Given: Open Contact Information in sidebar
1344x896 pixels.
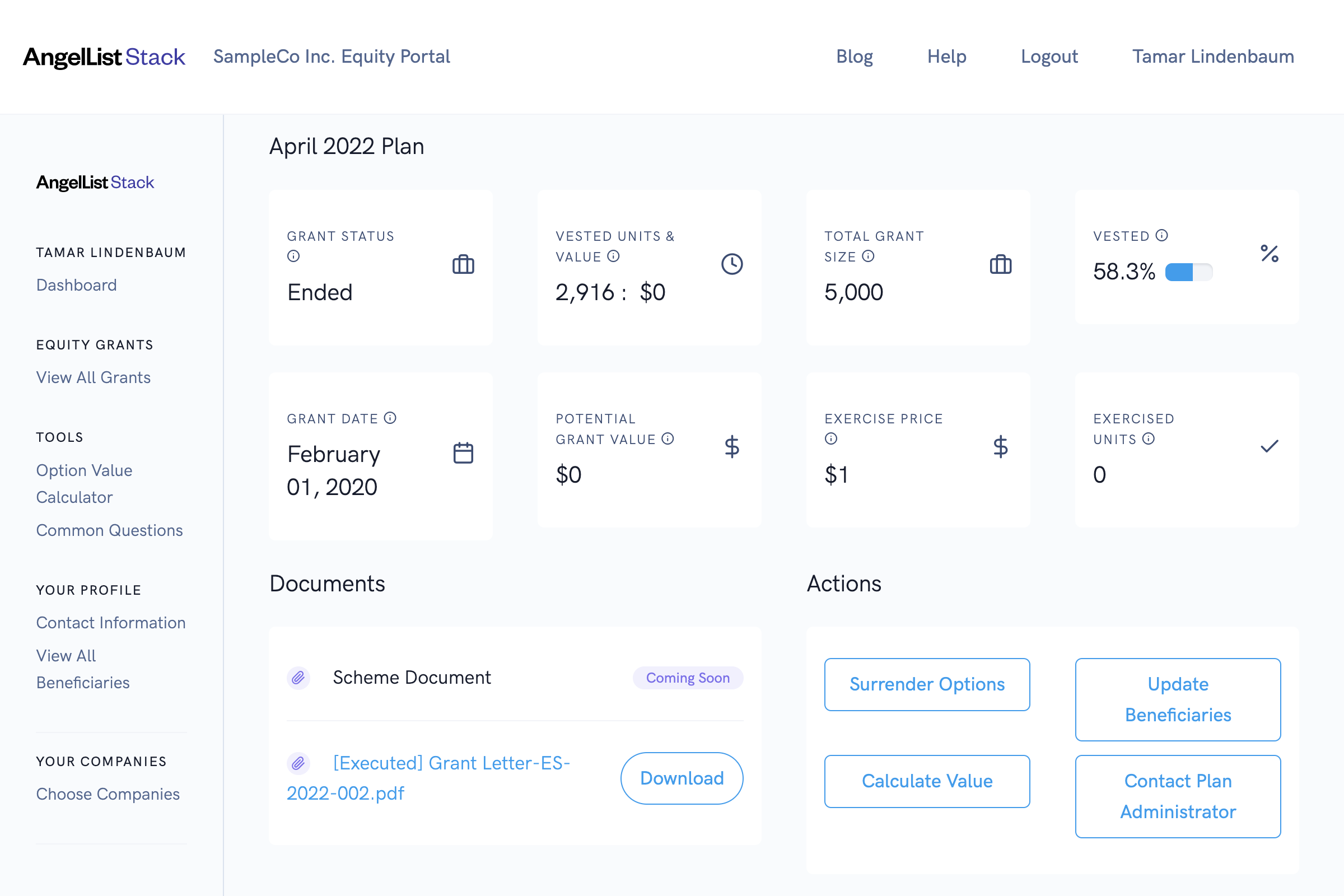Looking at the screenshot, I should (x=111, y=622).
